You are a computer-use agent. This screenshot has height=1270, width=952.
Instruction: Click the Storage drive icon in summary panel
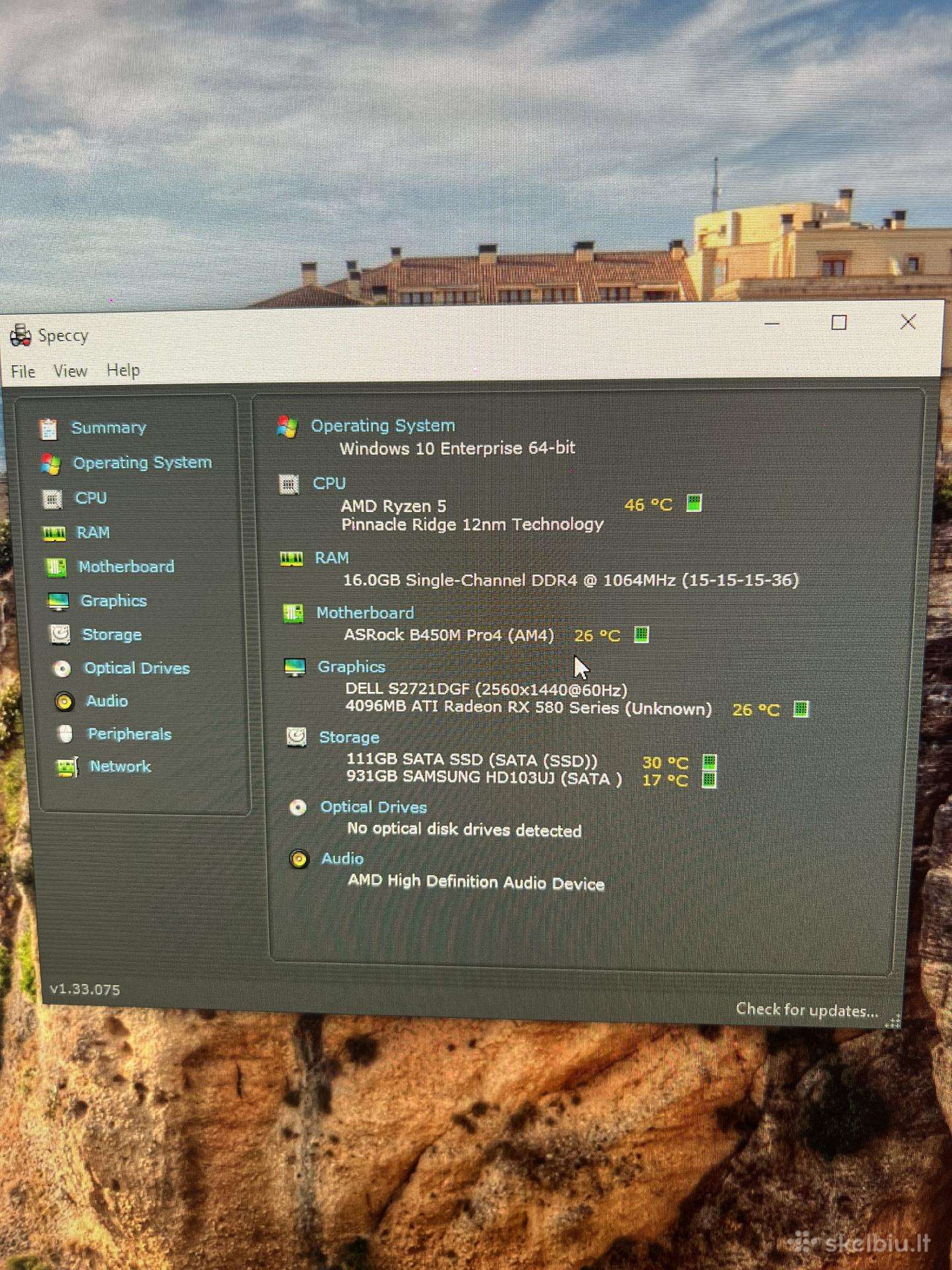[296, 737]
